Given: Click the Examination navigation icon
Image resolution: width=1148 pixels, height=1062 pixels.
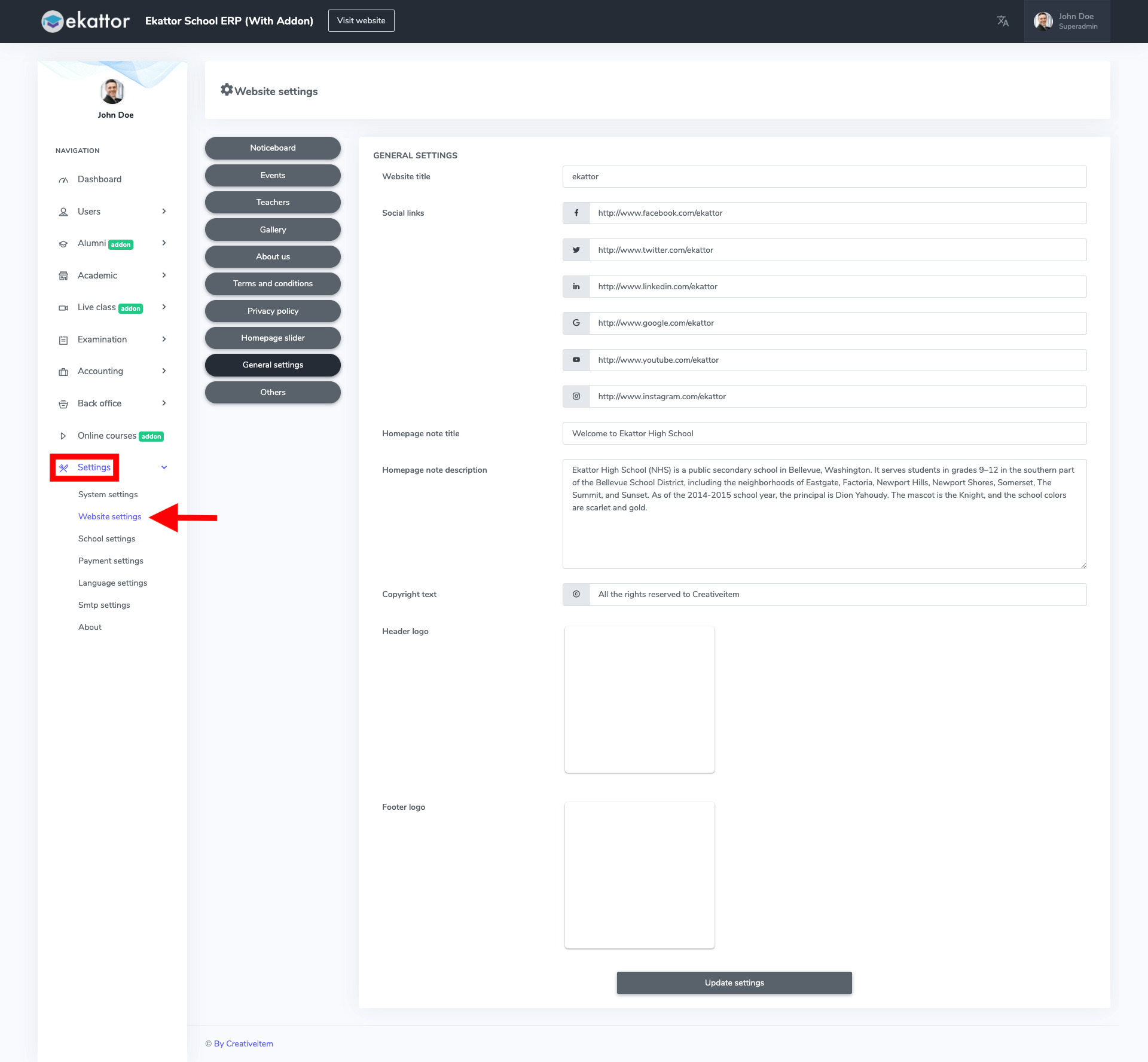Looking at the screenshot, I should click(63, 340).
